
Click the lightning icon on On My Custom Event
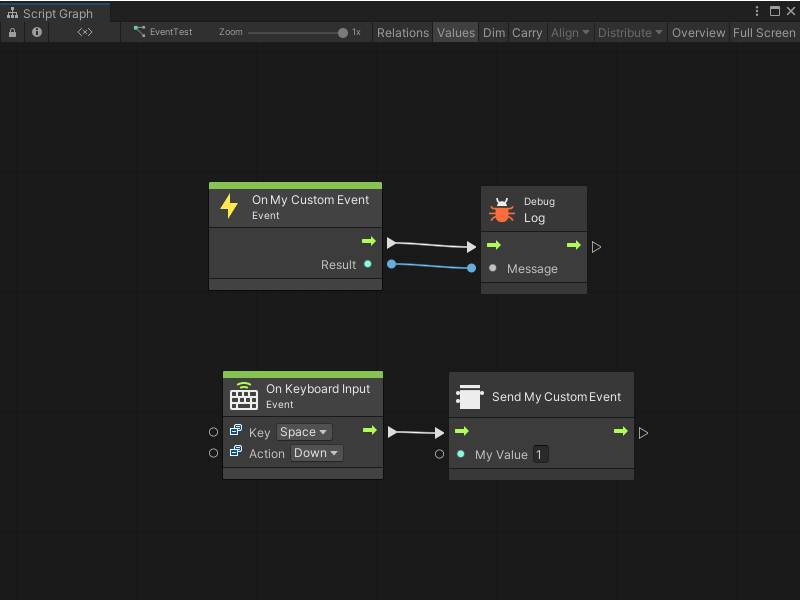coord(229,207)
